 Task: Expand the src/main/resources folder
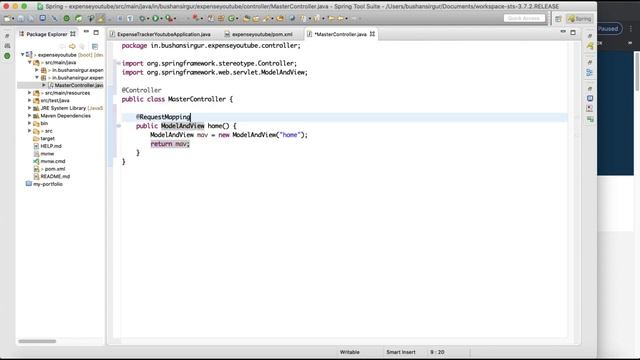29,93
